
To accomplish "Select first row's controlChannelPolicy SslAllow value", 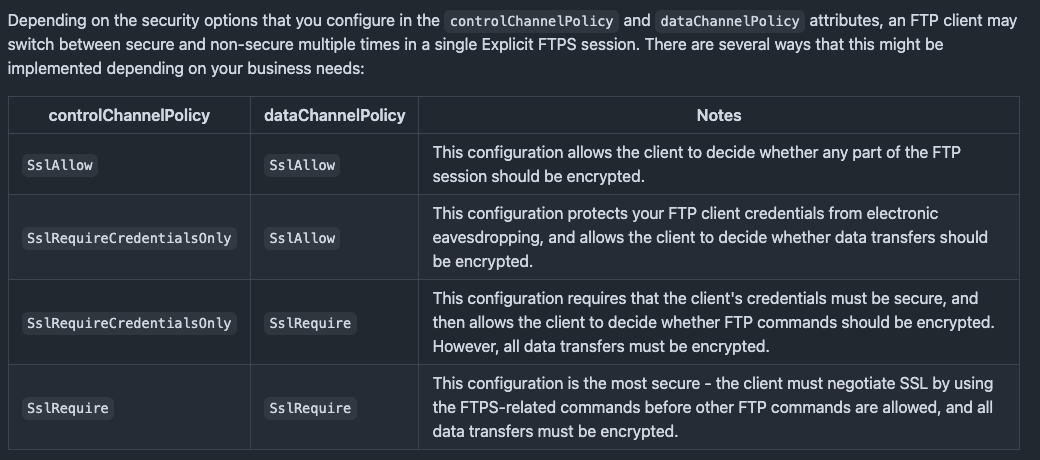I will (60, 165).
